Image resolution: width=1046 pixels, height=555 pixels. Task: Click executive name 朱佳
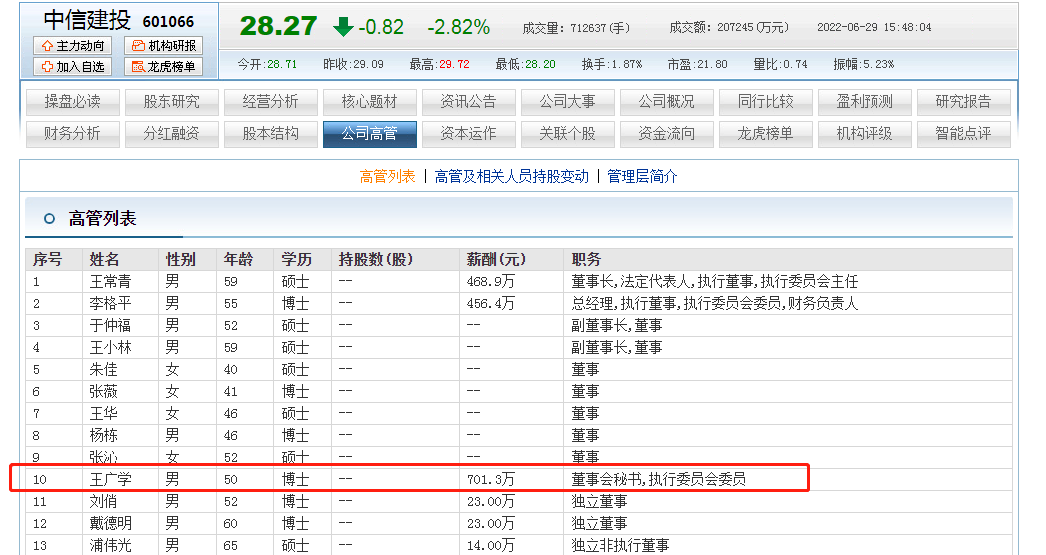point(103,370)
